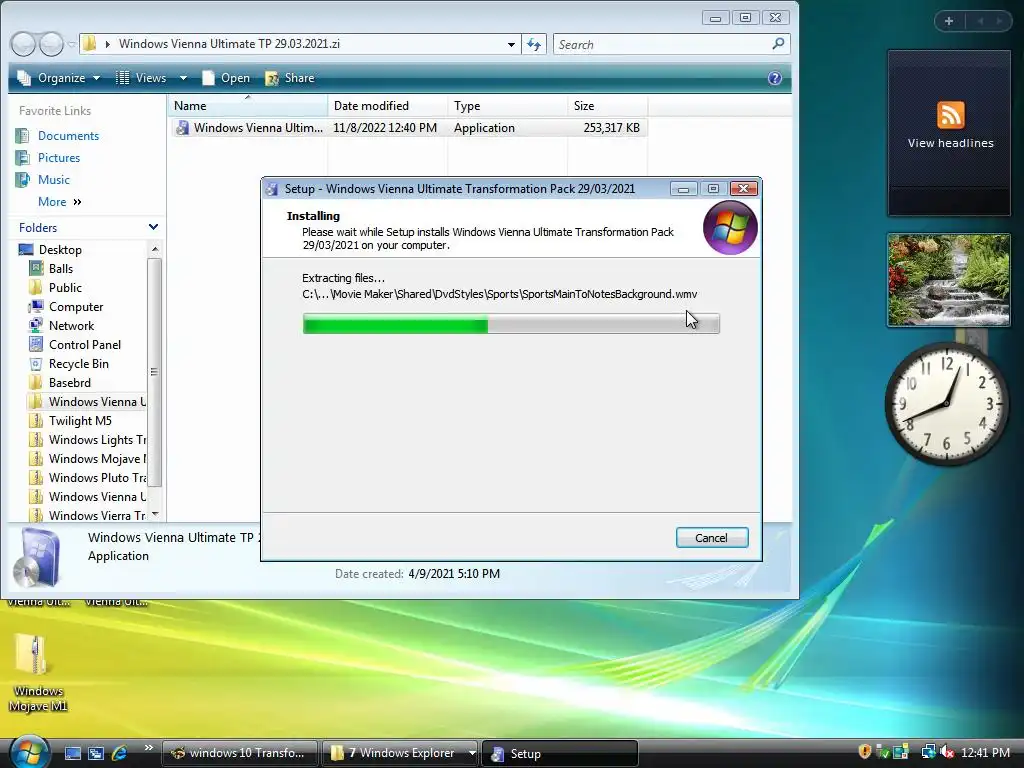Screen dimensions: 1024x768
Task: Launch Internet Explorer from quick launch
Action: point(120,753)
